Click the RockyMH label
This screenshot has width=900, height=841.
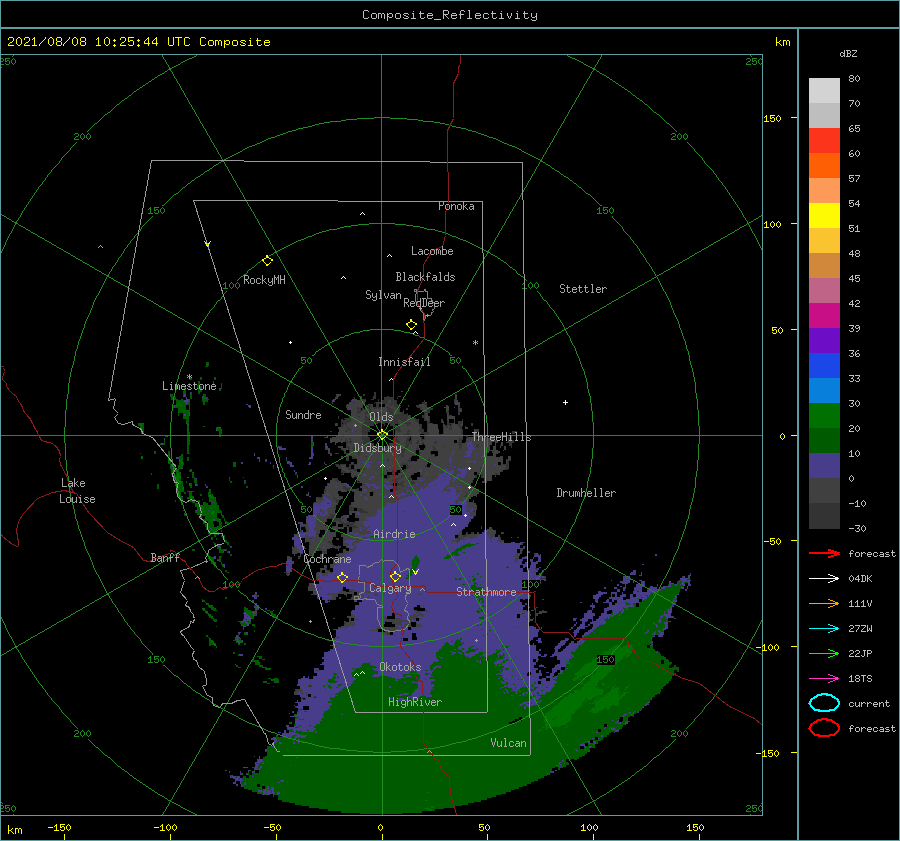[x=264, y=280]
